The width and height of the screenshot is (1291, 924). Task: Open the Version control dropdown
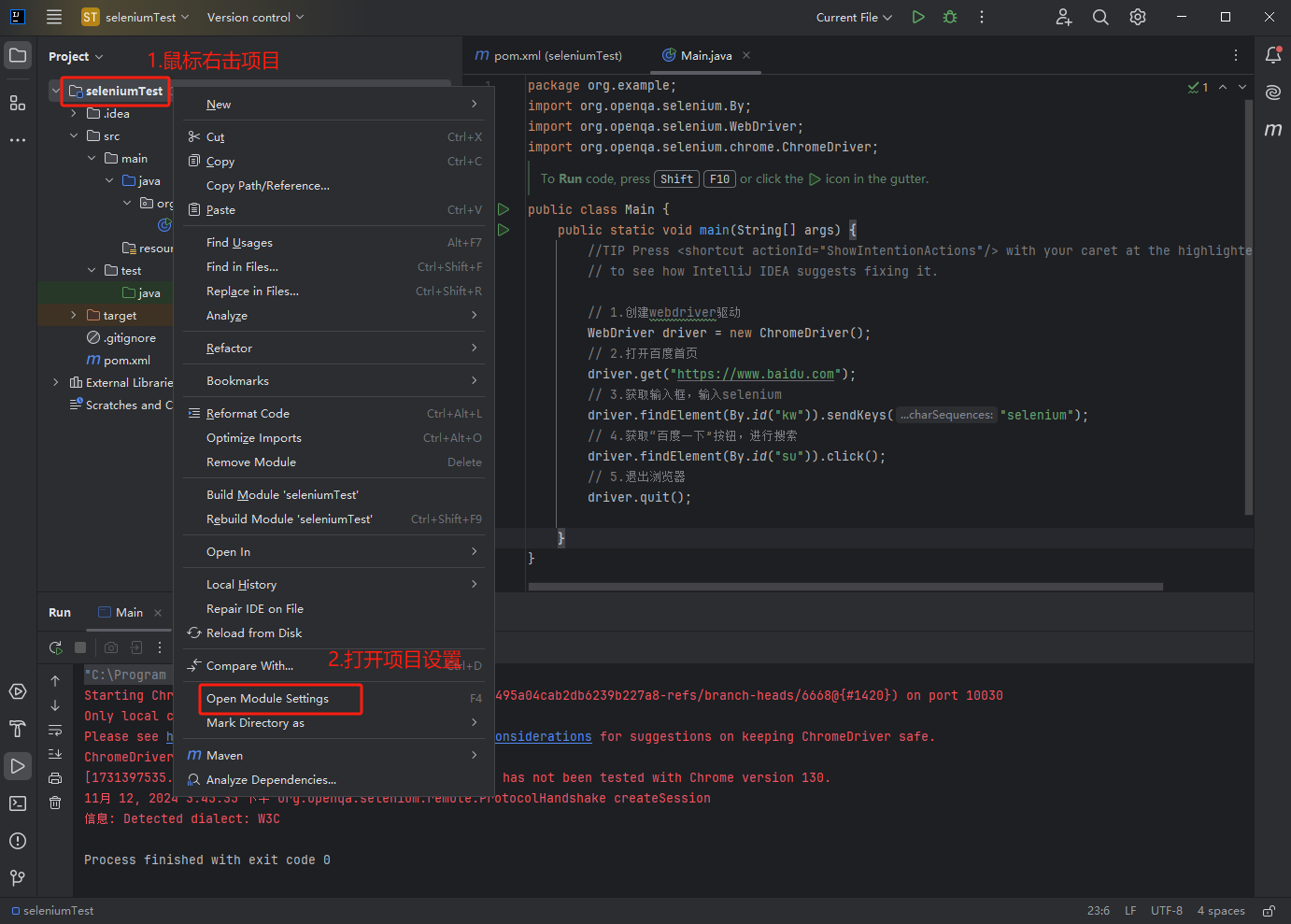coord(255,17)
